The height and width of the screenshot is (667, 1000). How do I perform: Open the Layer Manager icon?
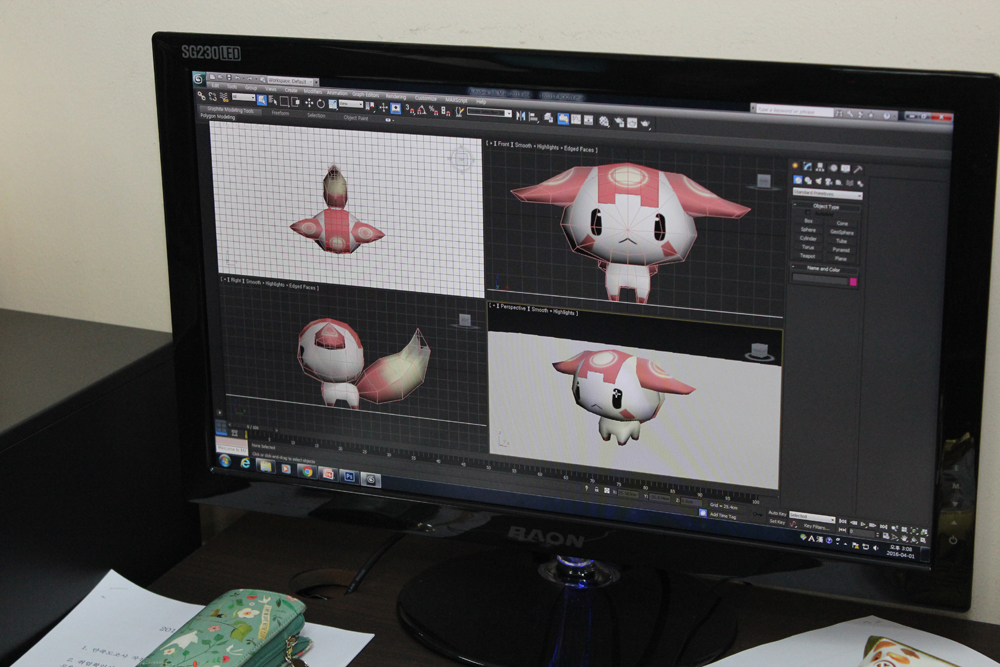coord(548,119)
